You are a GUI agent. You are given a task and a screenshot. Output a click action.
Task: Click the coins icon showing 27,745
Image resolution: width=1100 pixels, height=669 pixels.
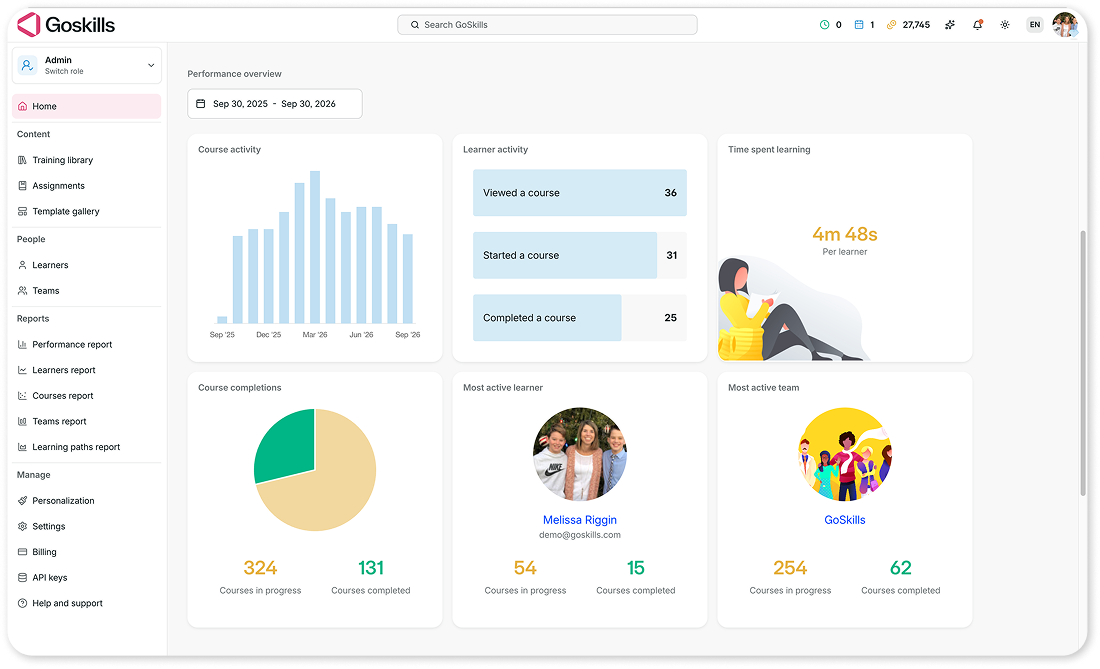pos(892,25)
